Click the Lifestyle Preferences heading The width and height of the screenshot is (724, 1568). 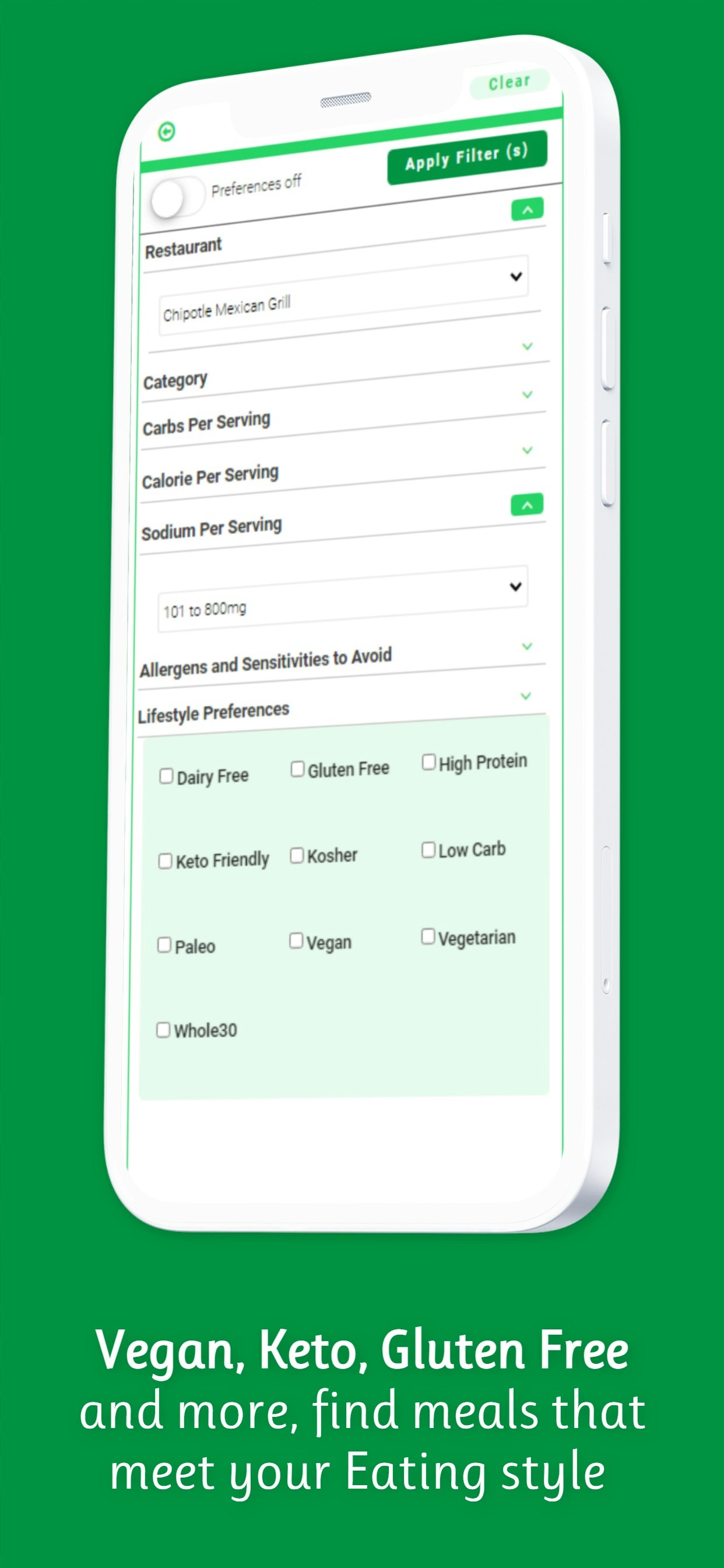213,713
